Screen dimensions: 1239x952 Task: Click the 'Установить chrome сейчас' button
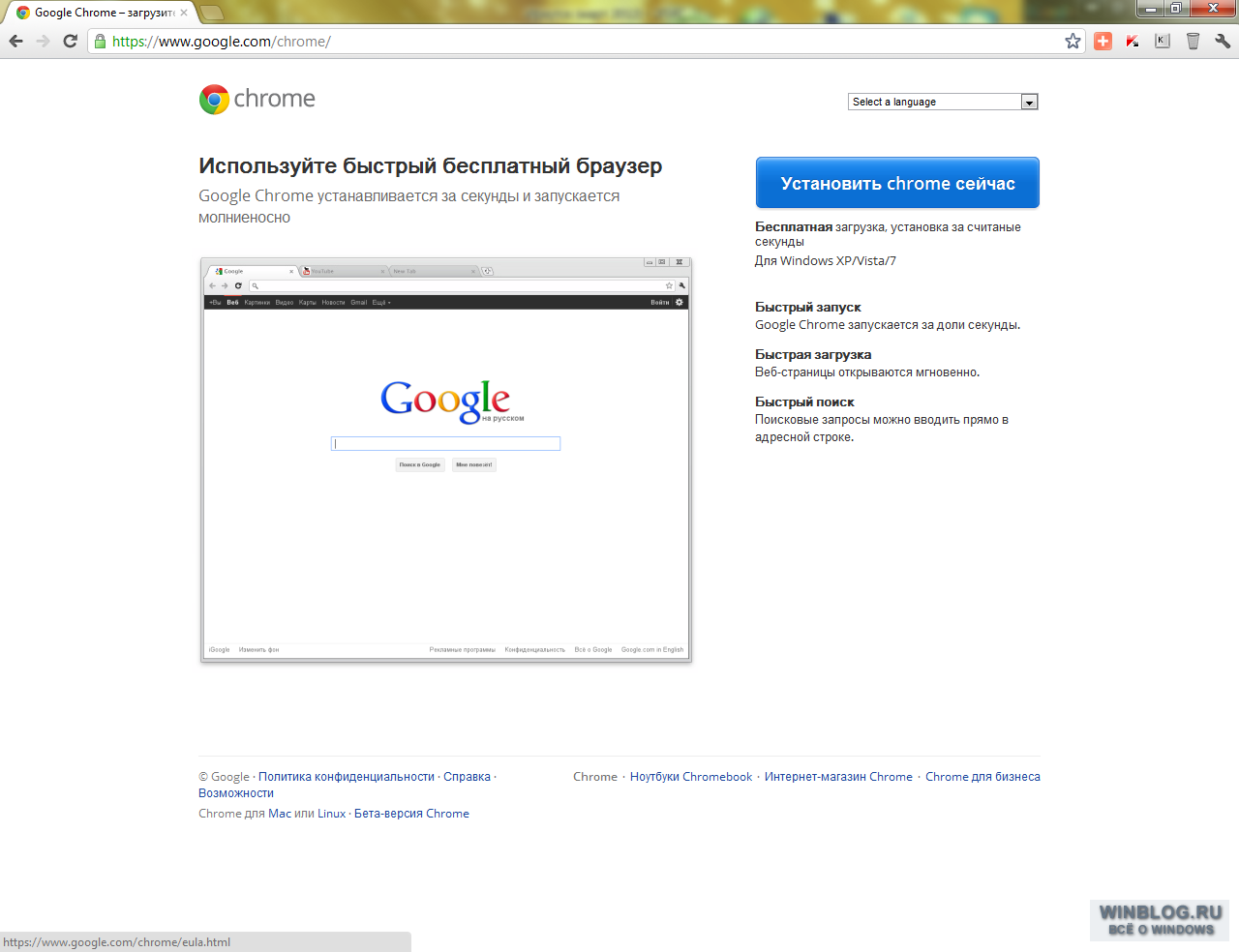click(x=897, y=183)
